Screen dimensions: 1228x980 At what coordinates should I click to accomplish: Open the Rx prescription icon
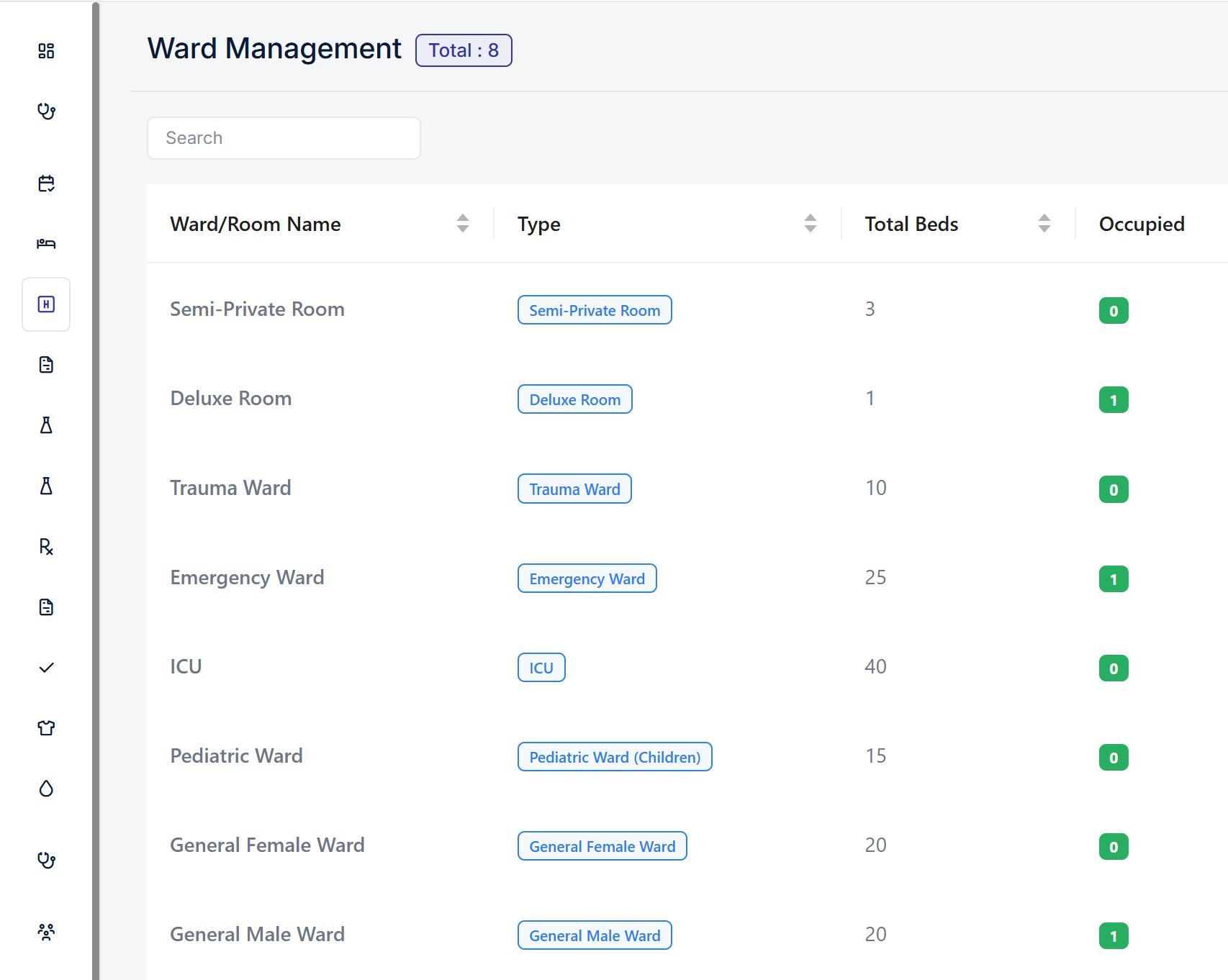(x=46, y=547)
